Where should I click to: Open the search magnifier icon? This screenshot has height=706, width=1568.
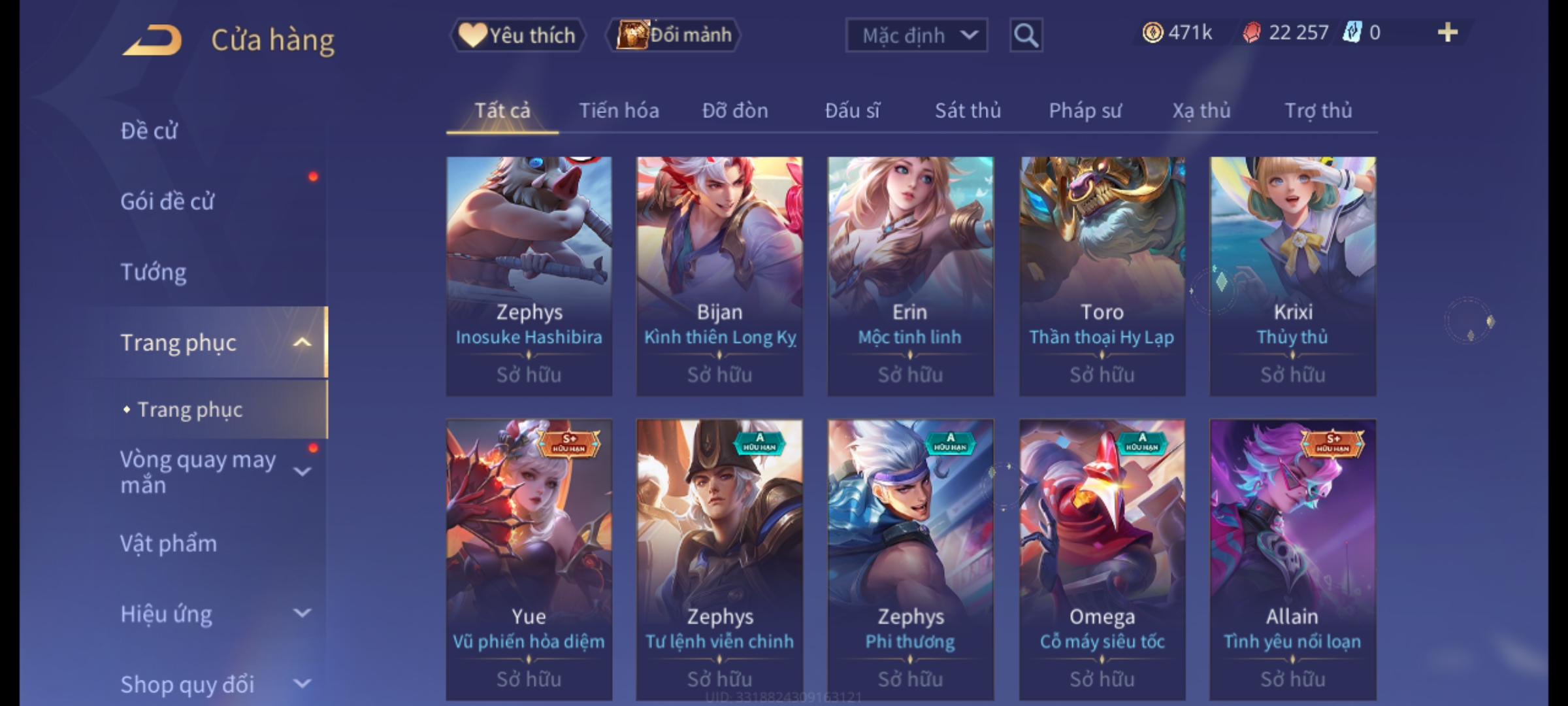tap(1026, 35)
